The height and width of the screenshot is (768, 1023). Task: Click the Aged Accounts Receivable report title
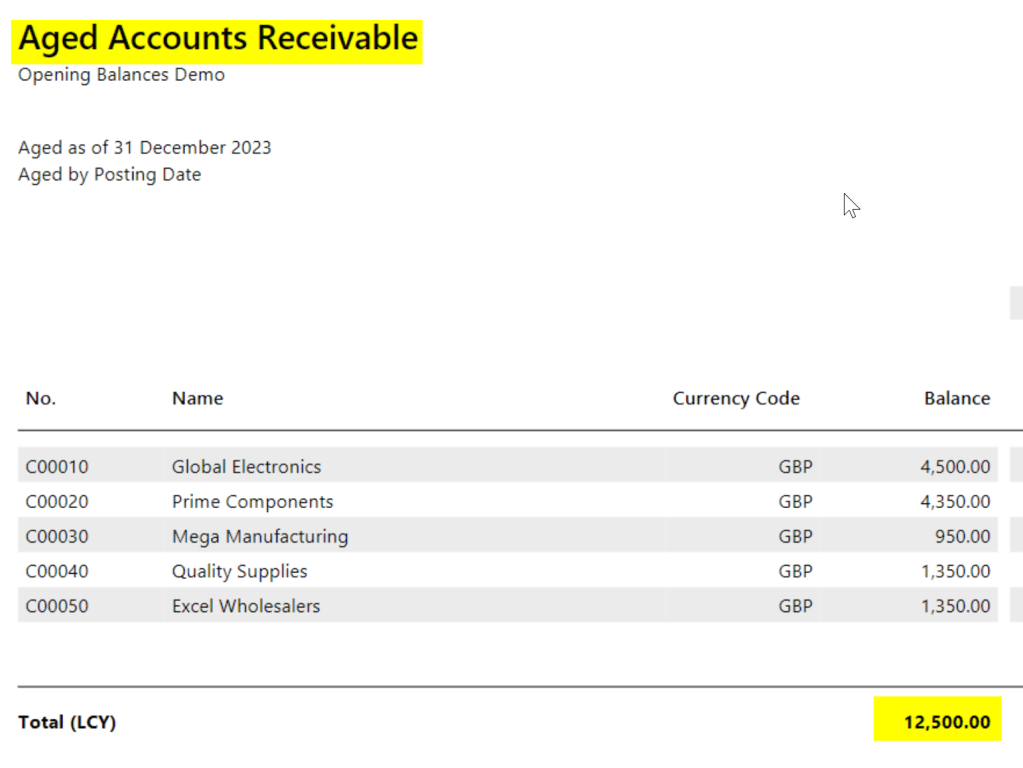pyautogui.click(x=218, y=39)
